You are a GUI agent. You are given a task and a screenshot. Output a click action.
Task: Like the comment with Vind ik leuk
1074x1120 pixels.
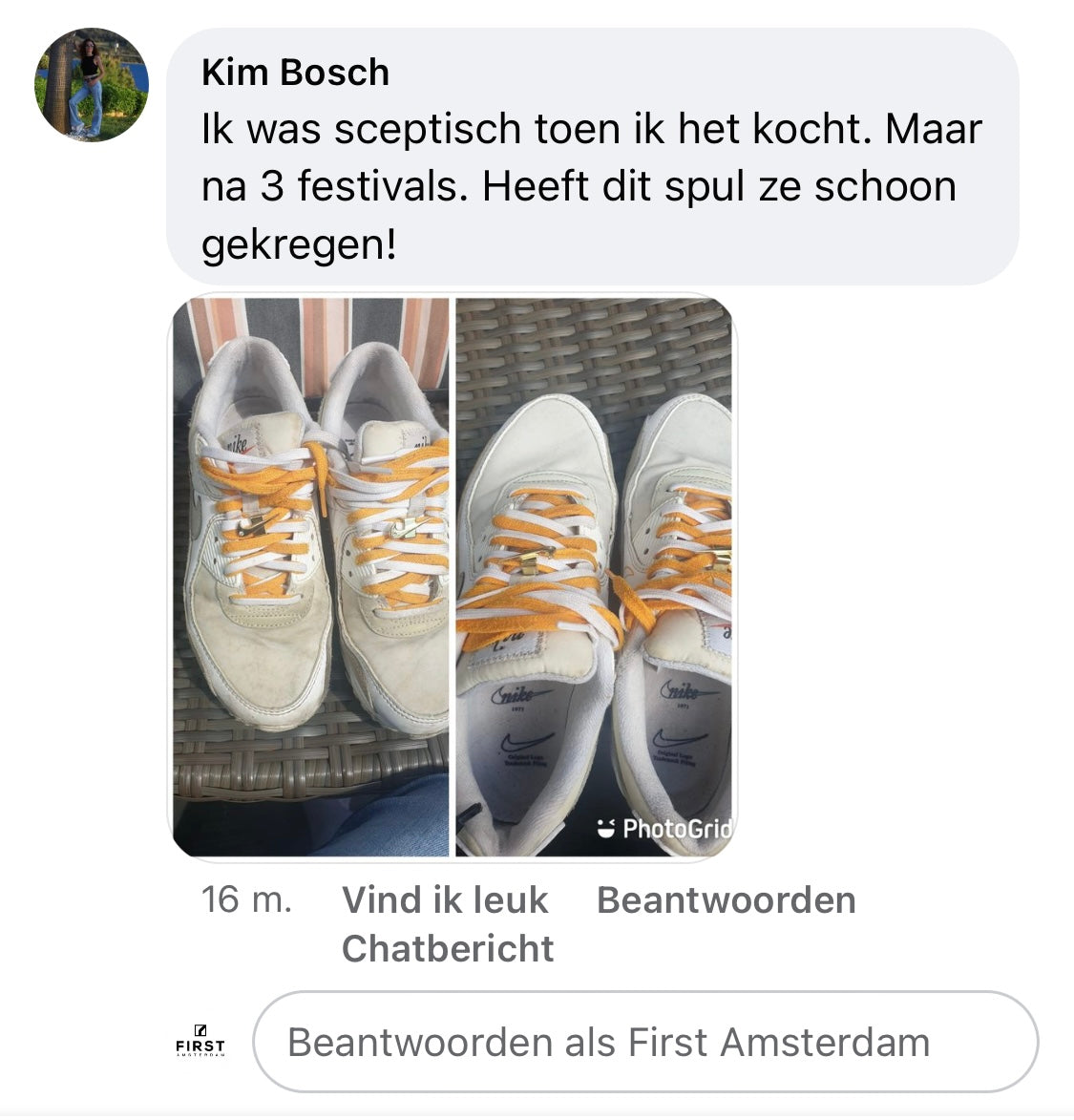point(445,899)
